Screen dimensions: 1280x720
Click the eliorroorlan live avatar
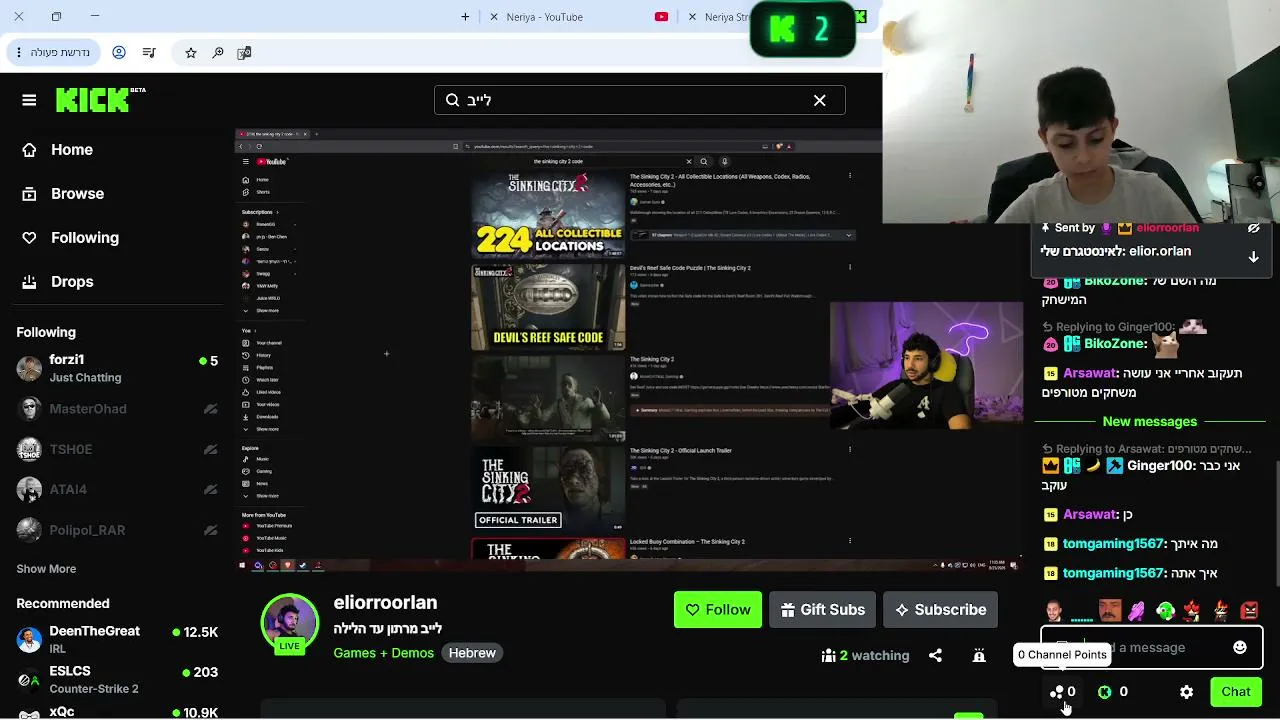pyautogui.click(x=289, y=625)
